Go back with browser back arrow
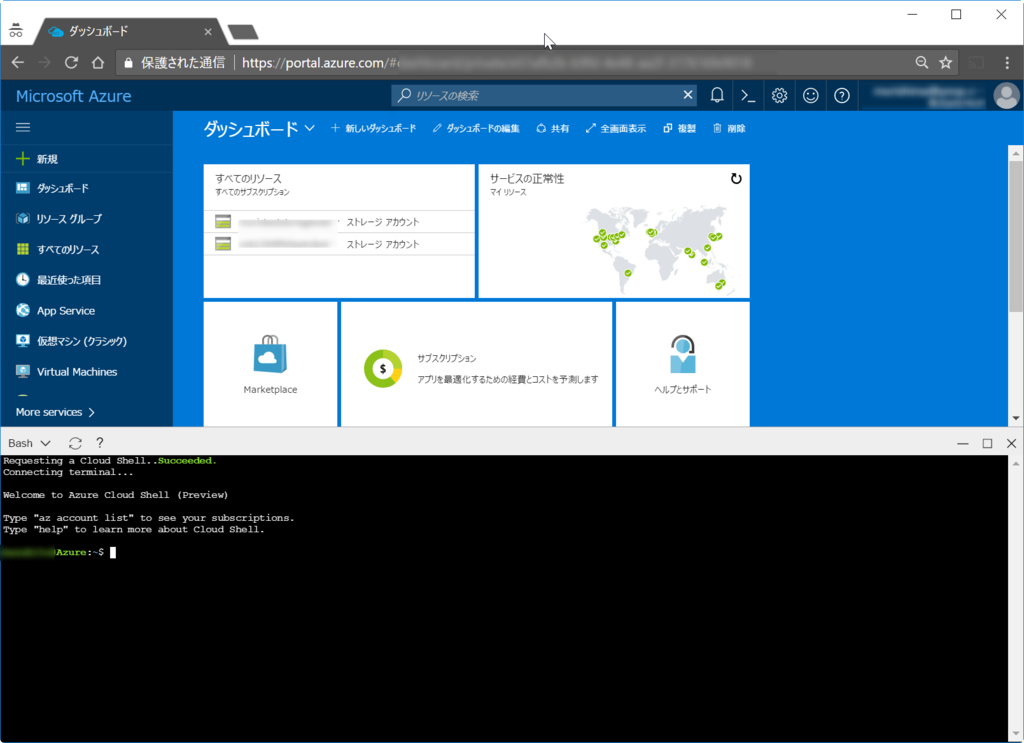Screen dimensions: 1024x743 [x=18, y=63]
